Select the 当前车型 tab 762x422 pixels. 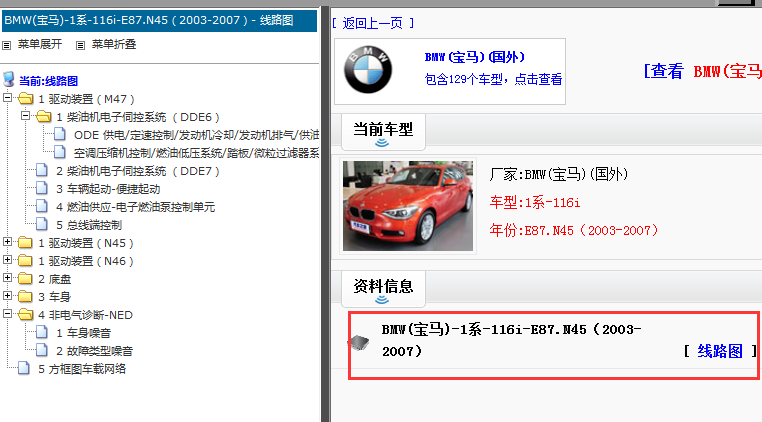[383, 132]
